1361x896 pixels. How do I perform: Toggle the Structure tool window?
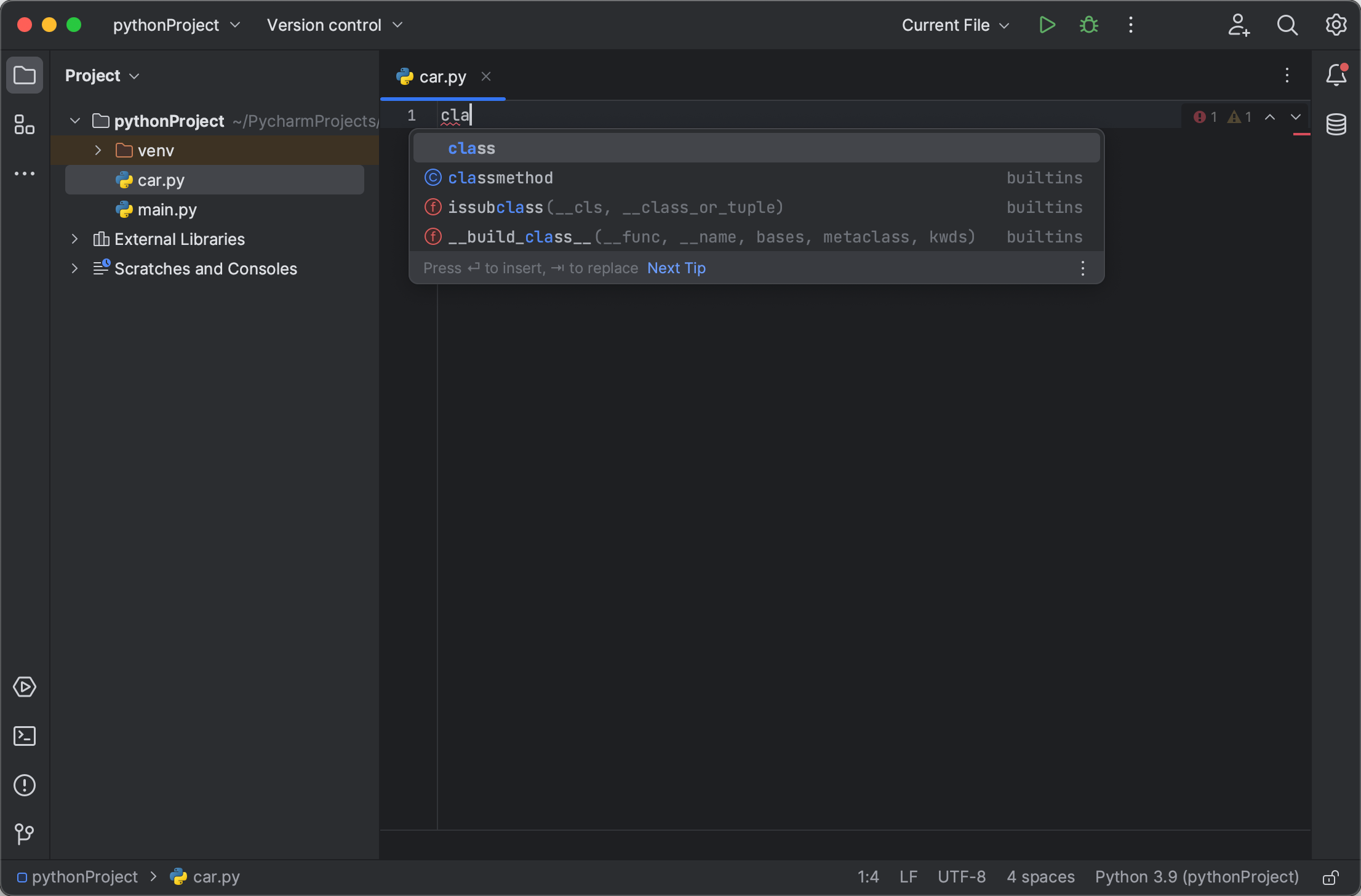coord(25,124)
